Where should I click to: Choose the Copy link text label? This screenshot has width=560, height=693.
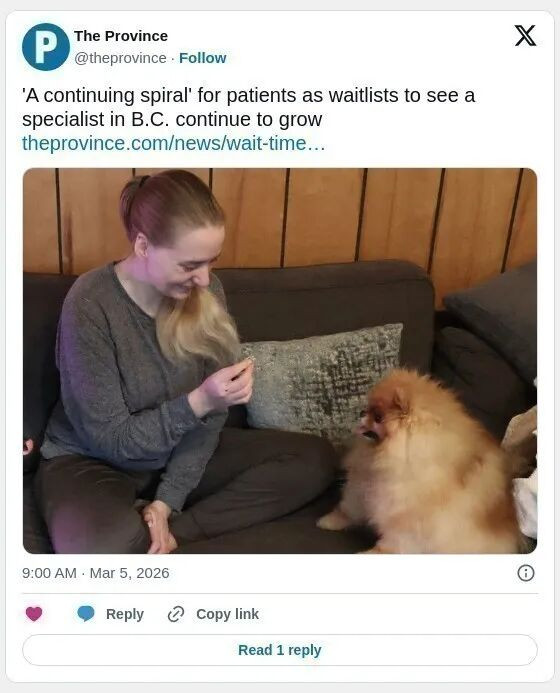(x=227, y=614)
